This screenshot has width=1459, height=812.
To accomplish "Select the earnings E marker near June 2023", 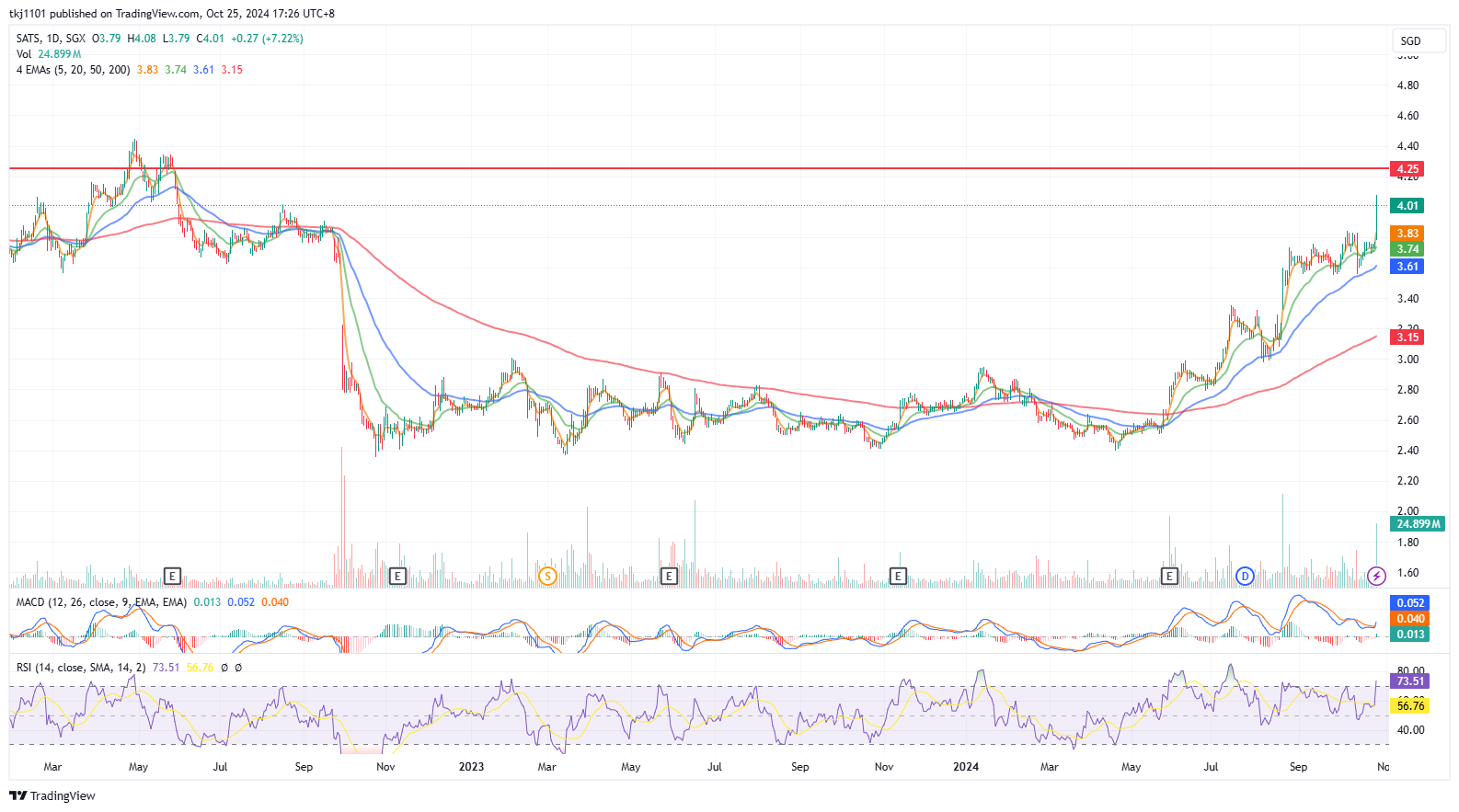I will click(x=669, y=576).
